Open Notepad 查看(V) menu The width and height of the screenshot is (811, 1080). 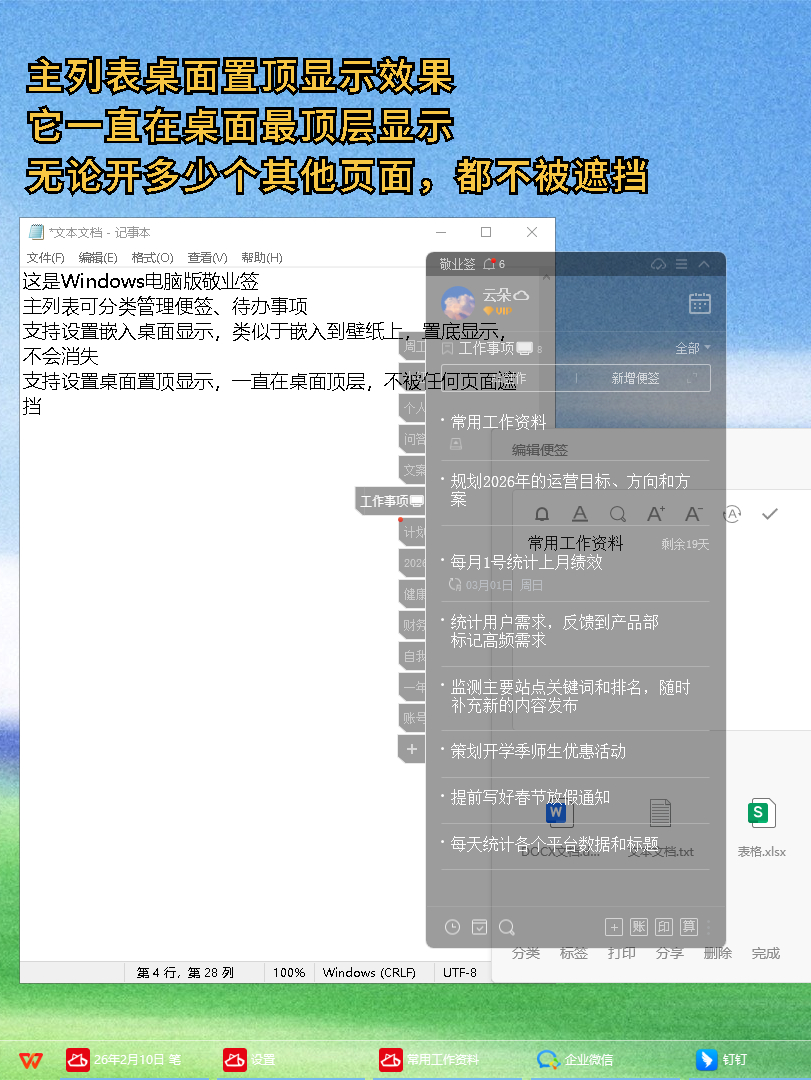click(x=207, y=258)
